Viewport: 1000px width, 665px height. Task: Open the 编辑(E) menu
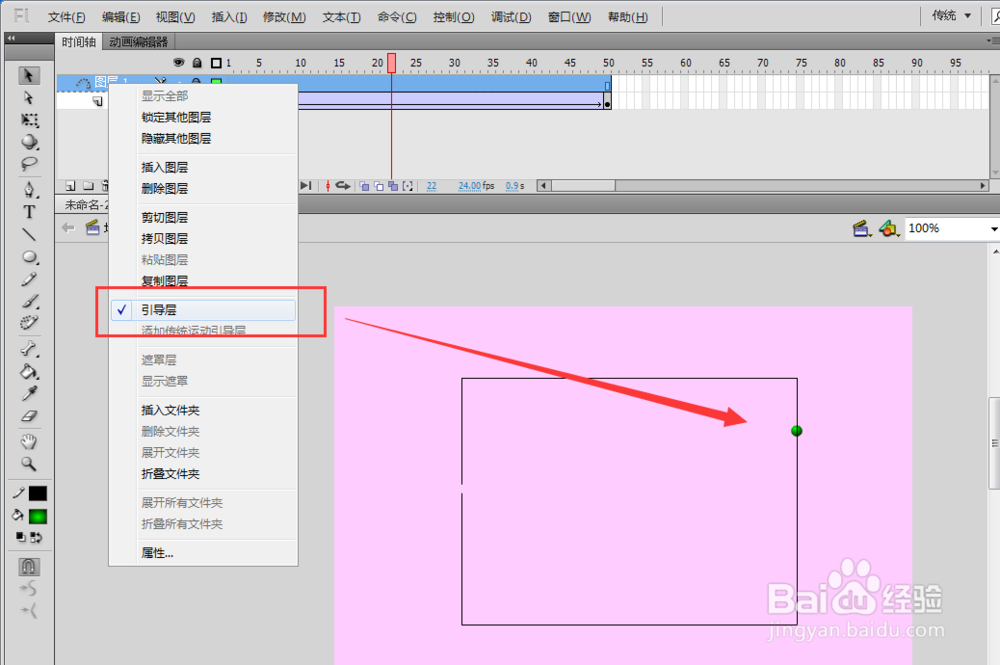click(x=121, y=17)
